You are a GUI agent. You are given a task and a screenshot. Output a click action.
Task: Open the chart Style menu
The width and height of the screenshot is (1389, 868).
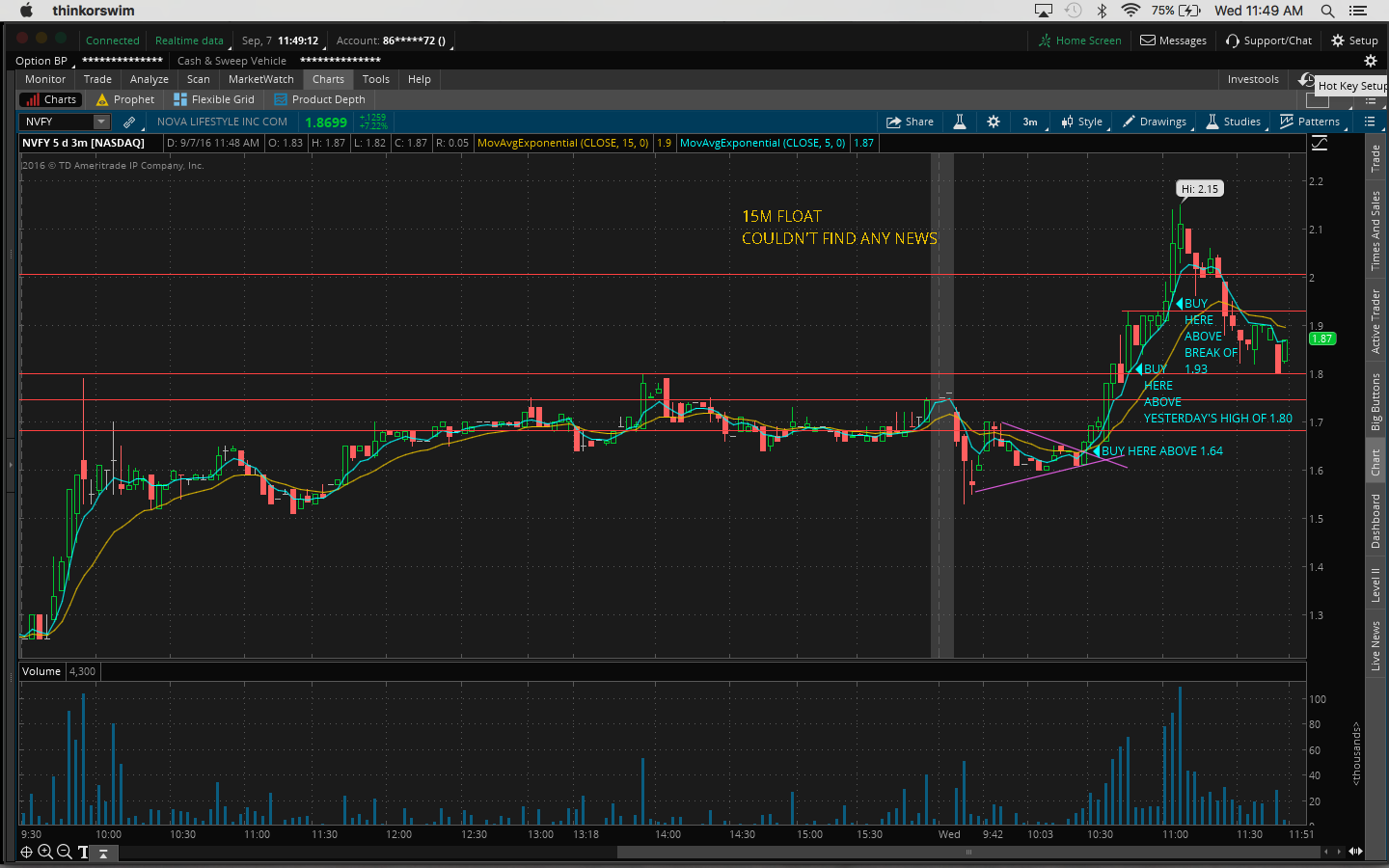pos(1082,122)
